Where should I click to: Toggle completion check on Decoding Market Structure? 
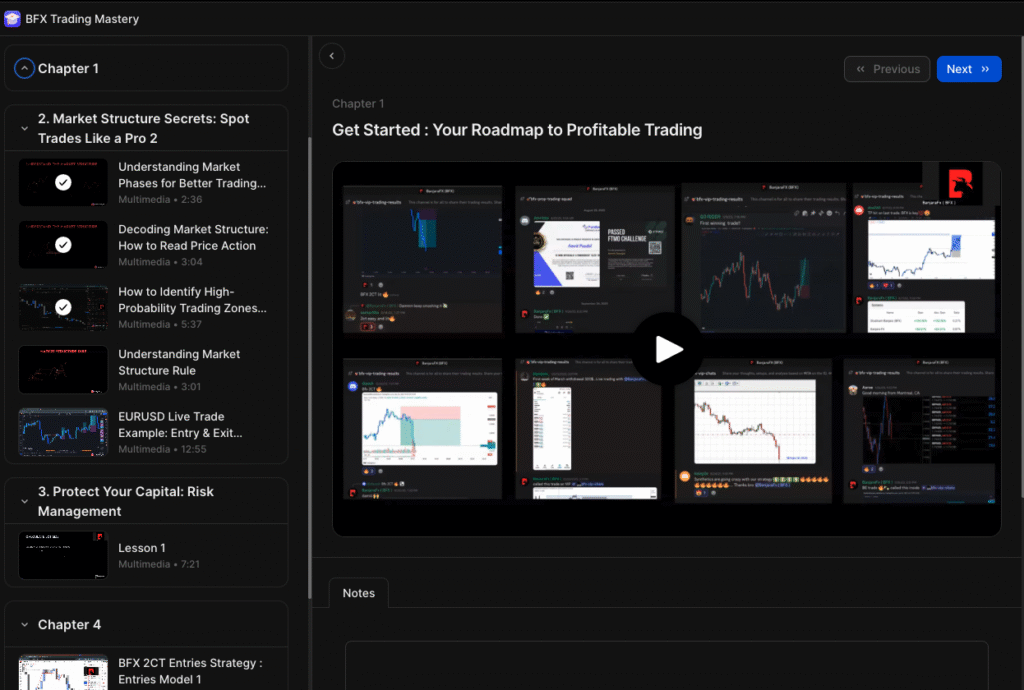pos(63,245)
